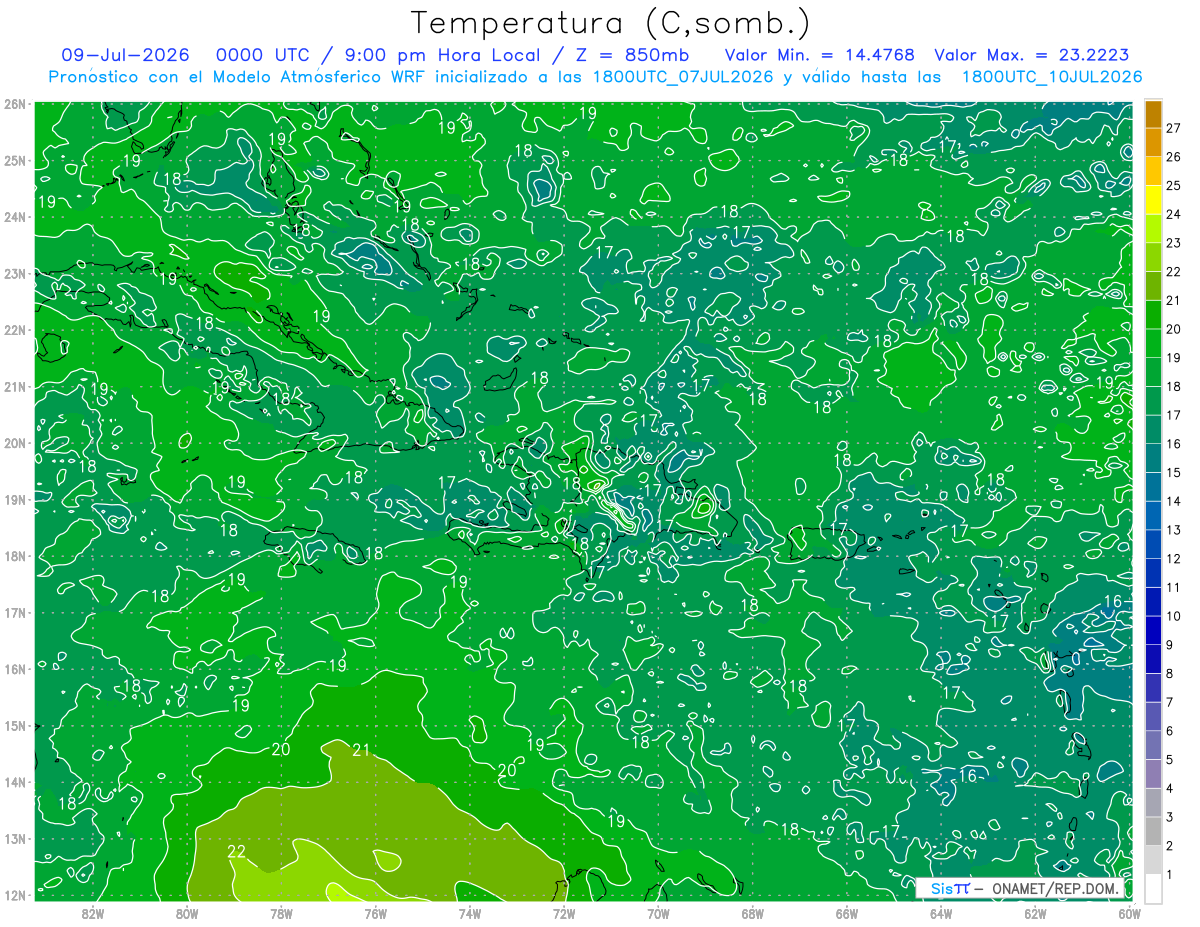Click the '62W' longitude label
Screen dimensions: 1200x927
1035,912
